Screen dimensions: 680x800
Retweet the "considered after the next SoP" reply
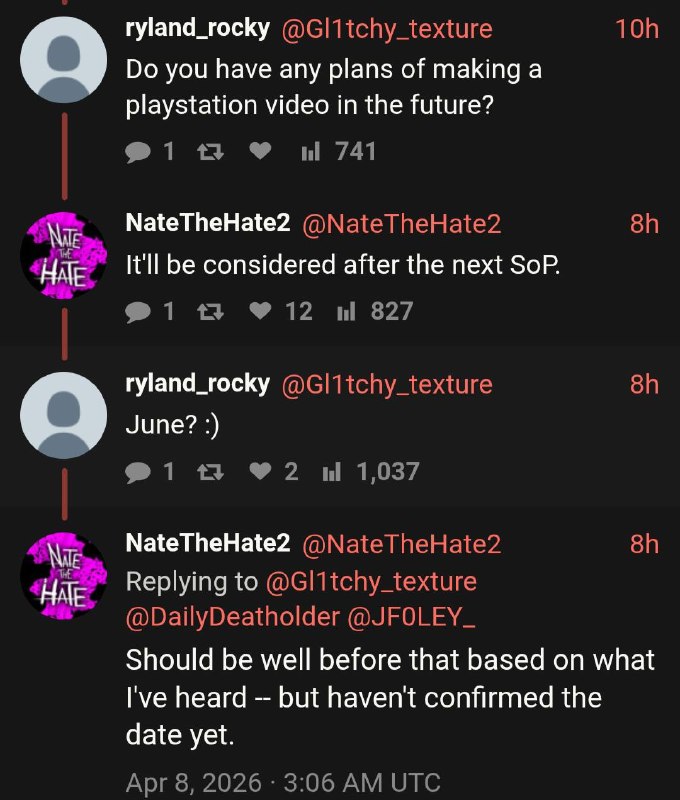(210, 311)
